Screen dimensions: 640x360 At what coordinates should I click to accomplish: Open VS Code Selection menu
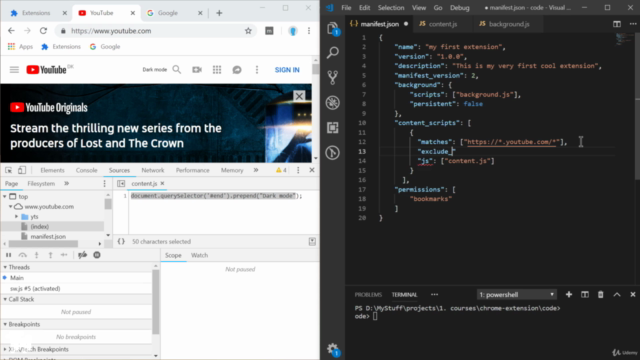point(391,8)
